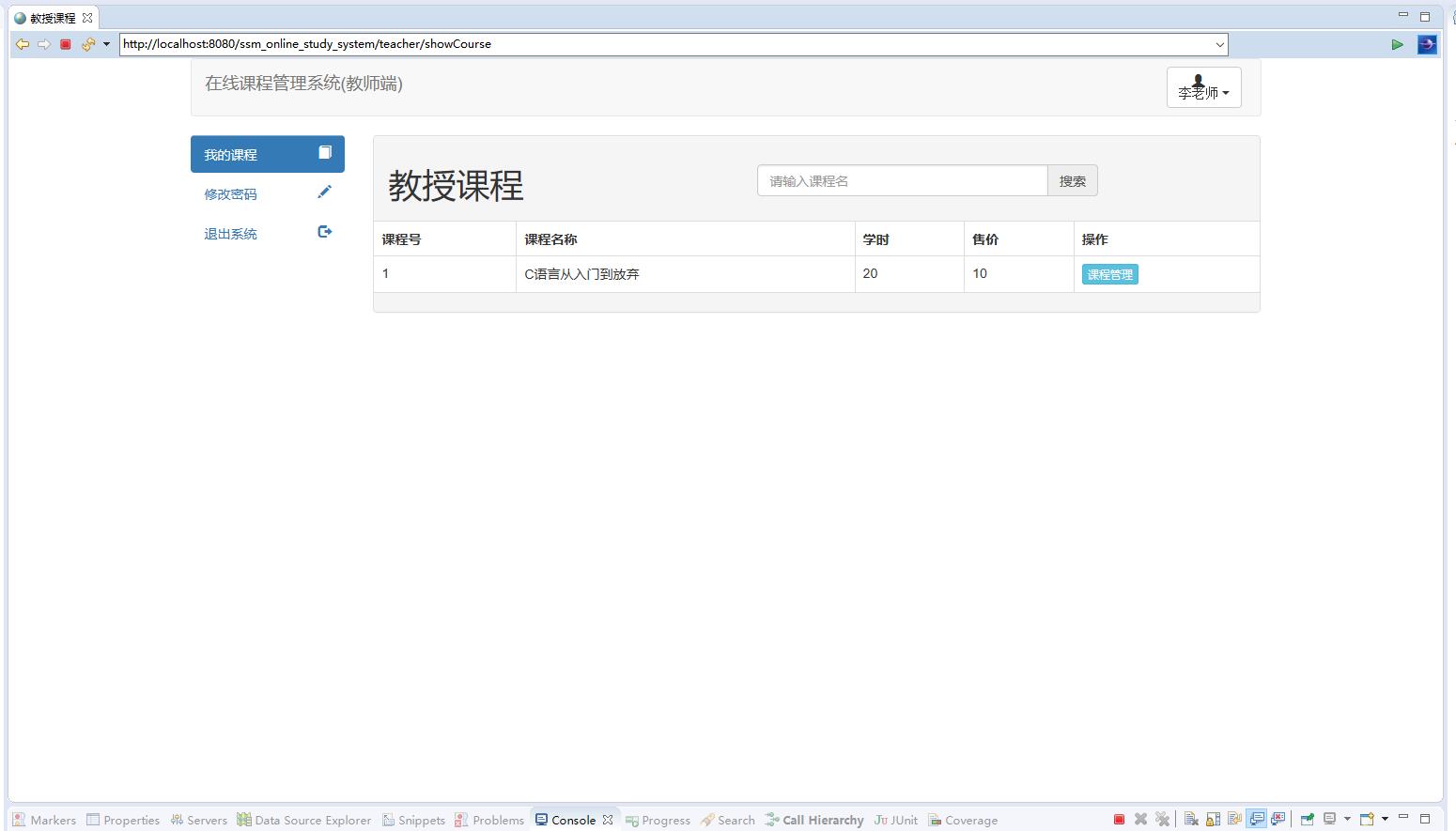
Task: Toggle Scroll Lock in the Console toolbar
Action: 1212,818
